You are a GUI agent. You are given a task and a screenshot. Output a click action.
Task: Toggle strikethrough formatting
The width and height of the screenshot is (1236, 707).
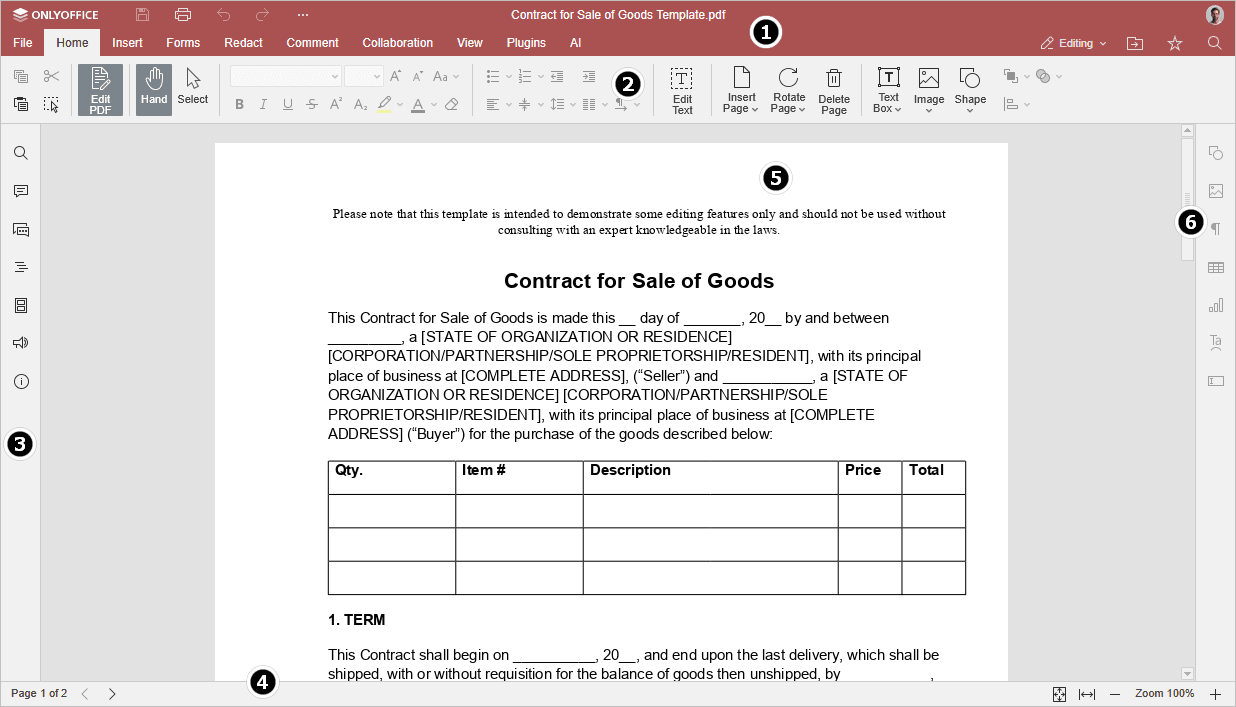tap(312, 104)
